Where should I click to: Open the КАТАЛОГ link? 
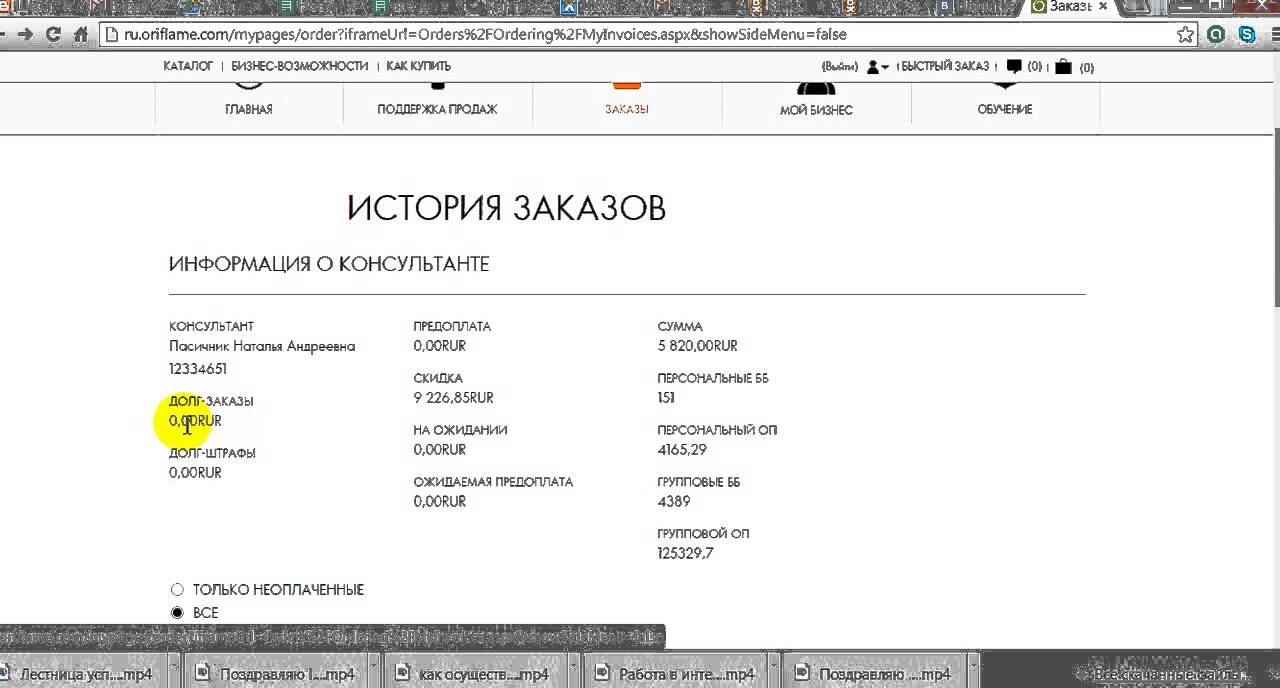[x=188, y=66]
